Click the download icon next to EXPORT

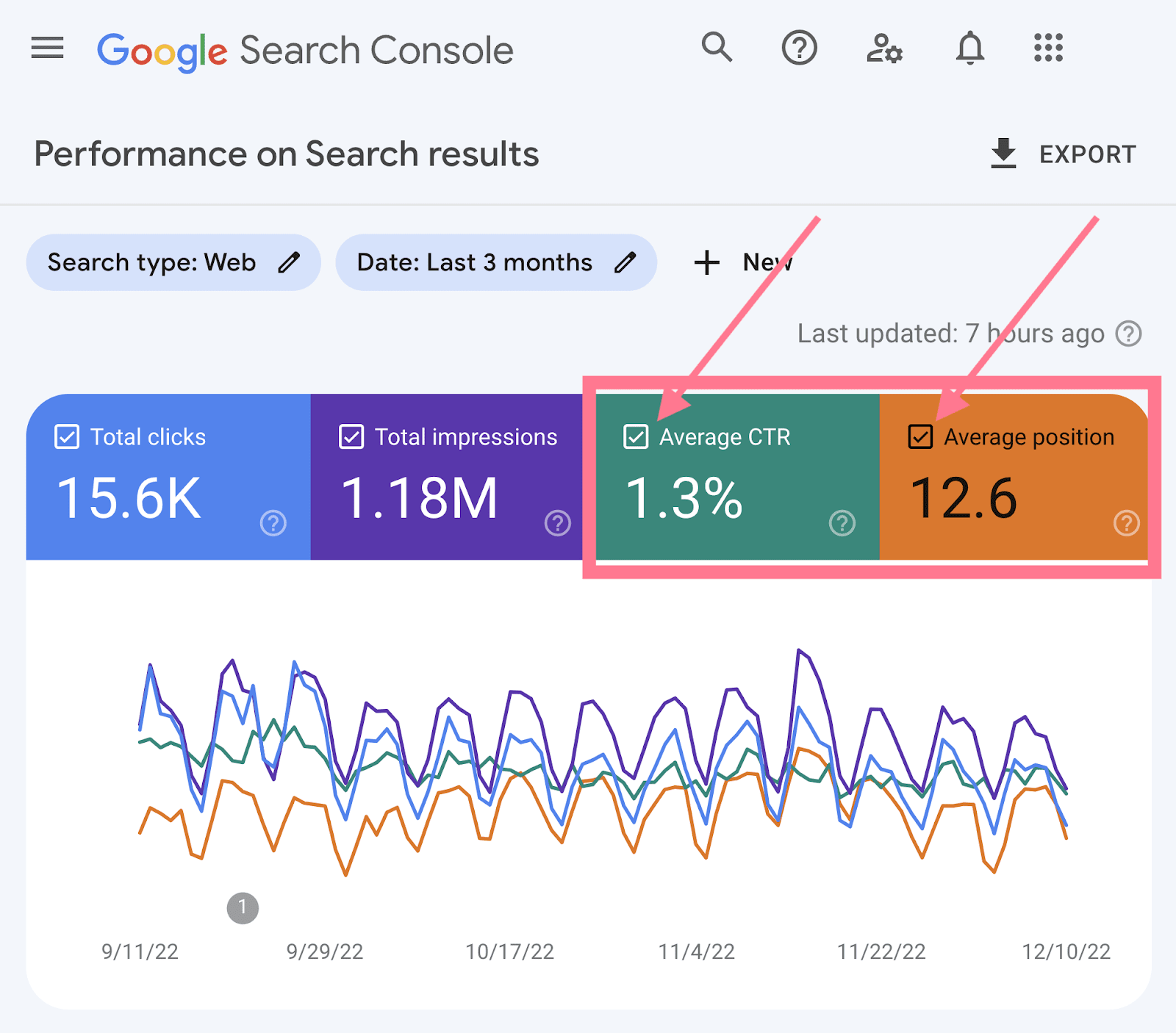[x=1002, y=154]
